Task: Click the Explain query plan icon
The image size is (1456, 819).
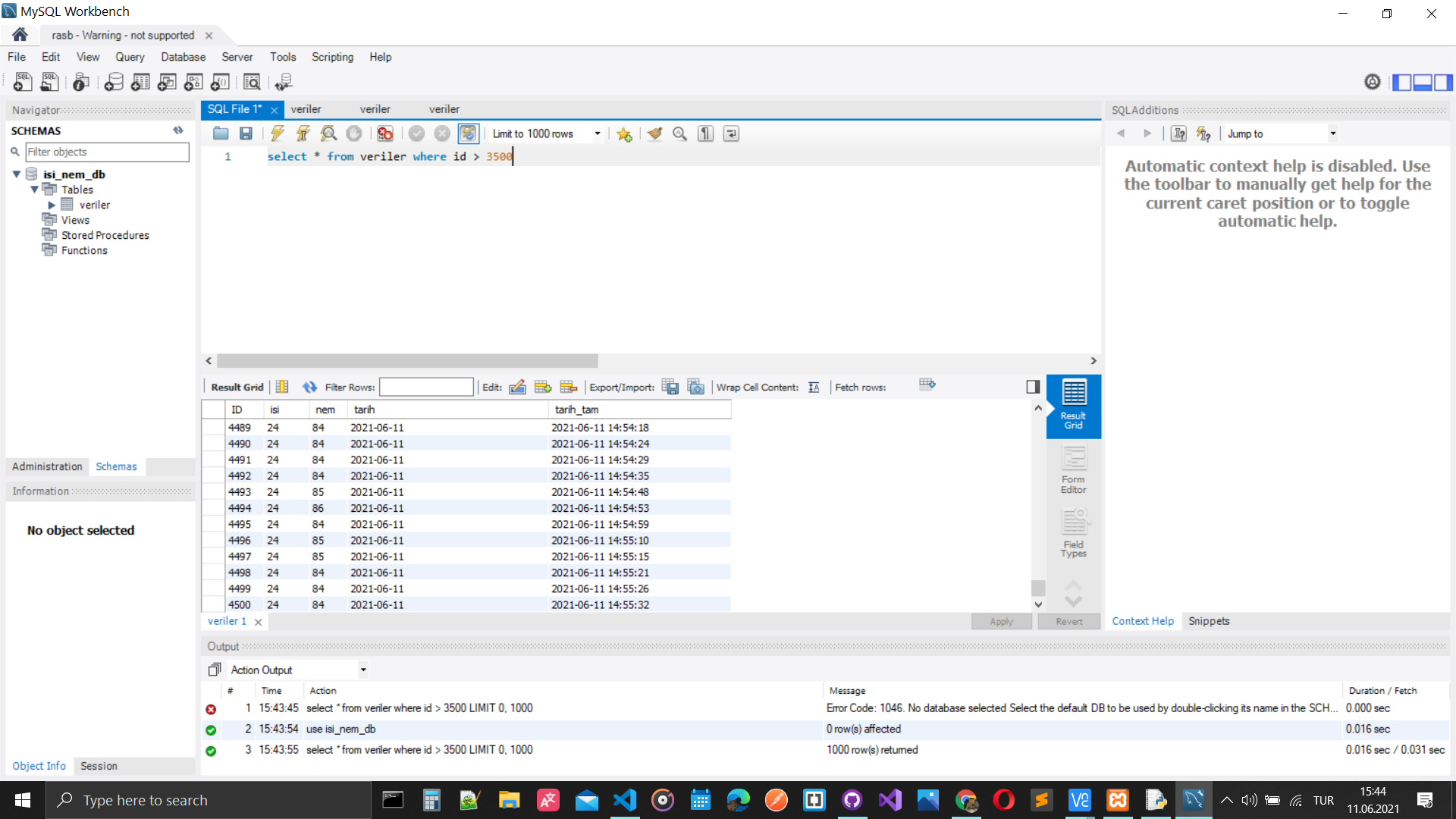Action: (328, 133)
